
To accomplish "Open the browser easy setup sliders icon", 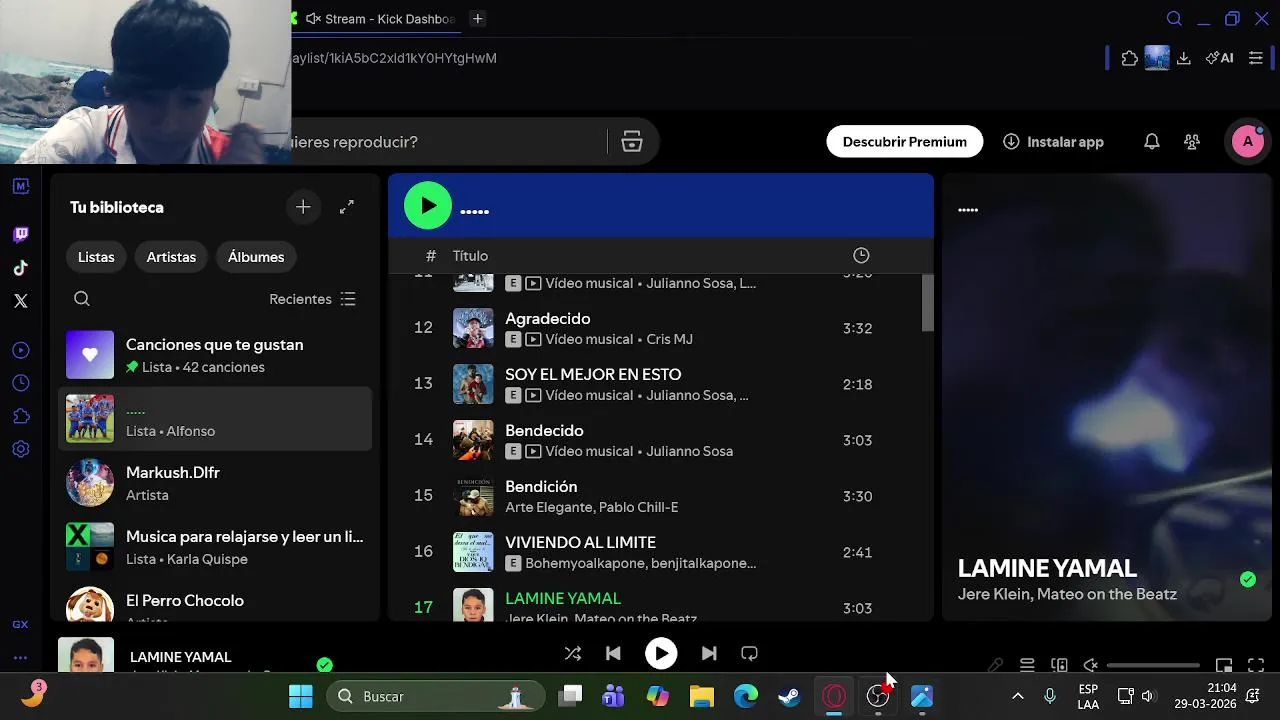I will coord(1256,58).
